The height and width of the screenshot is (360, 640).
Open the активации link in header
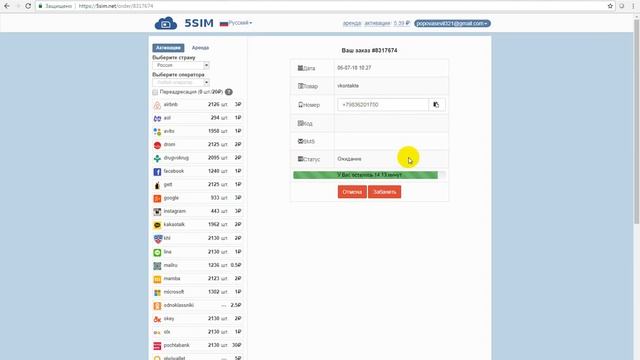coord(377,23)
